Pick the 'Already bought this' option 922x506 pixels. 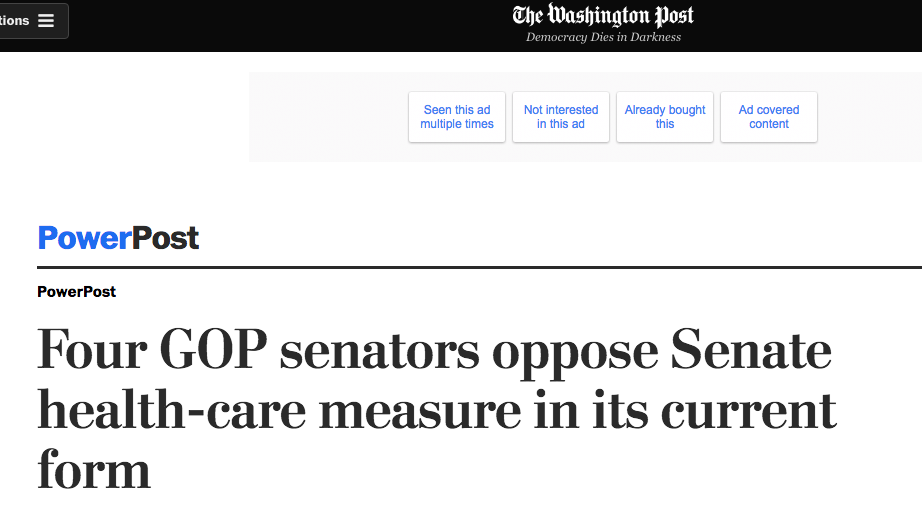click(x=665, y=117)
